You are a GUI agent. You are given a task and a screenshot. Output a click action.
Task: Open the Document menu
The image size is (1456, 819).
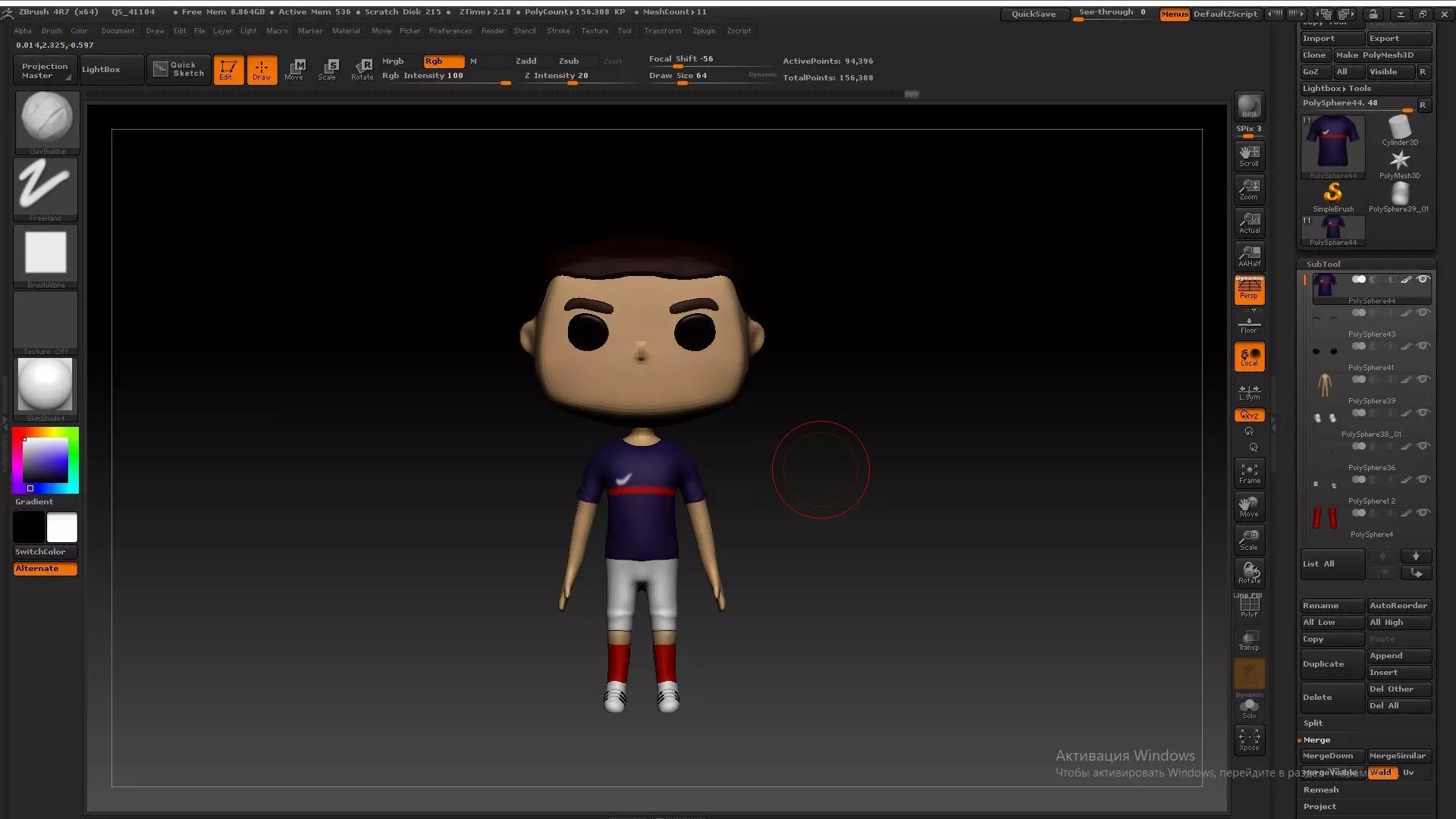pyautogui.click(x=118, y=31)
